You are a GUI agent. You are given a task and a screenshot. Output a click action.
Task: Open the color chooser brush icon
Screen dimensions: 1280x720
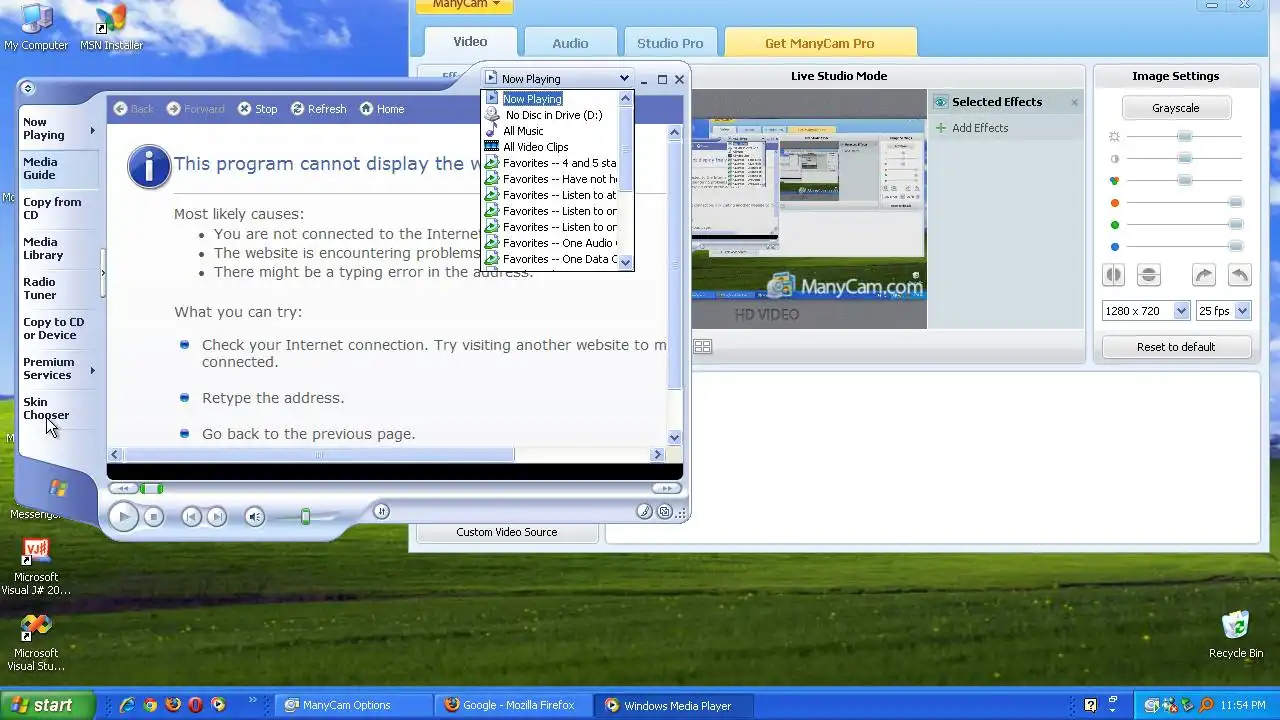pyautogui.click(x=645, y=511)
